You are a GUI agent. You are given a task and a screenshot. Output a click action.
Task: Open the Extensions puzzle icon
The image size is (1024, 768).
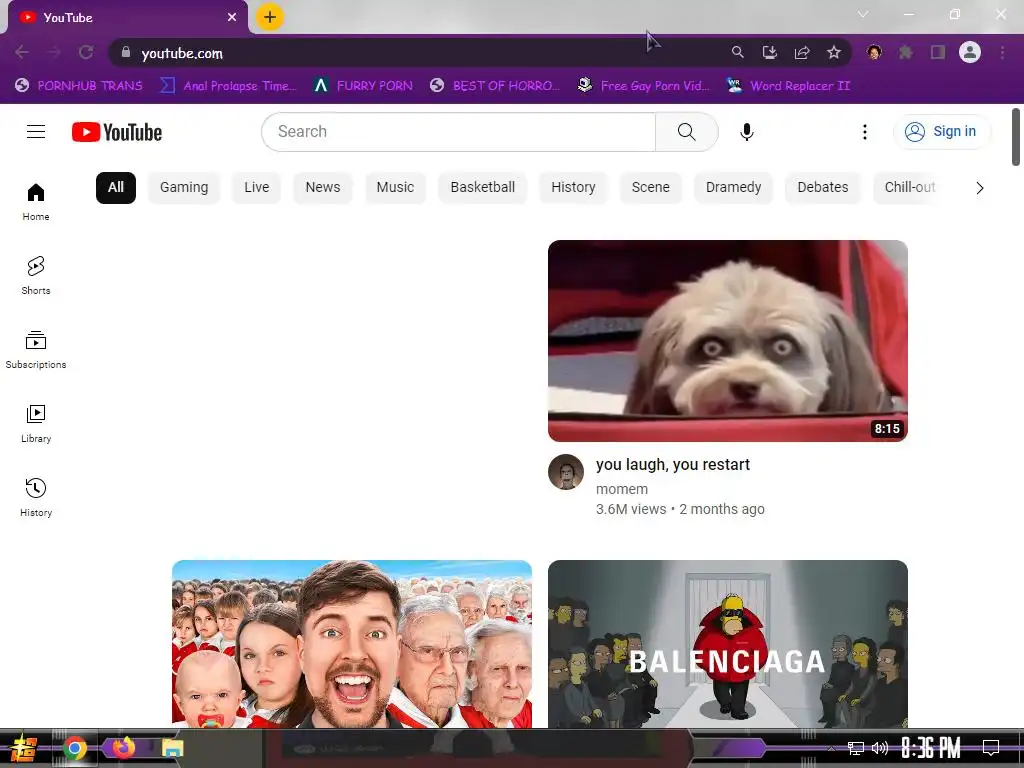(905, 52)
